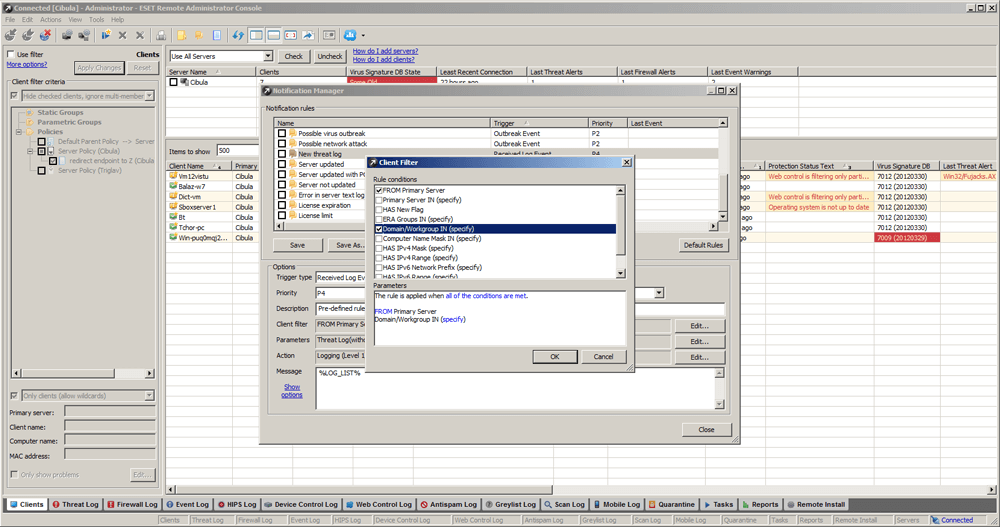Click the toolbar icon with red brackets
The height and width of the screenshot is (527, 1000).
pyautogui.click(x=291, y=35)
